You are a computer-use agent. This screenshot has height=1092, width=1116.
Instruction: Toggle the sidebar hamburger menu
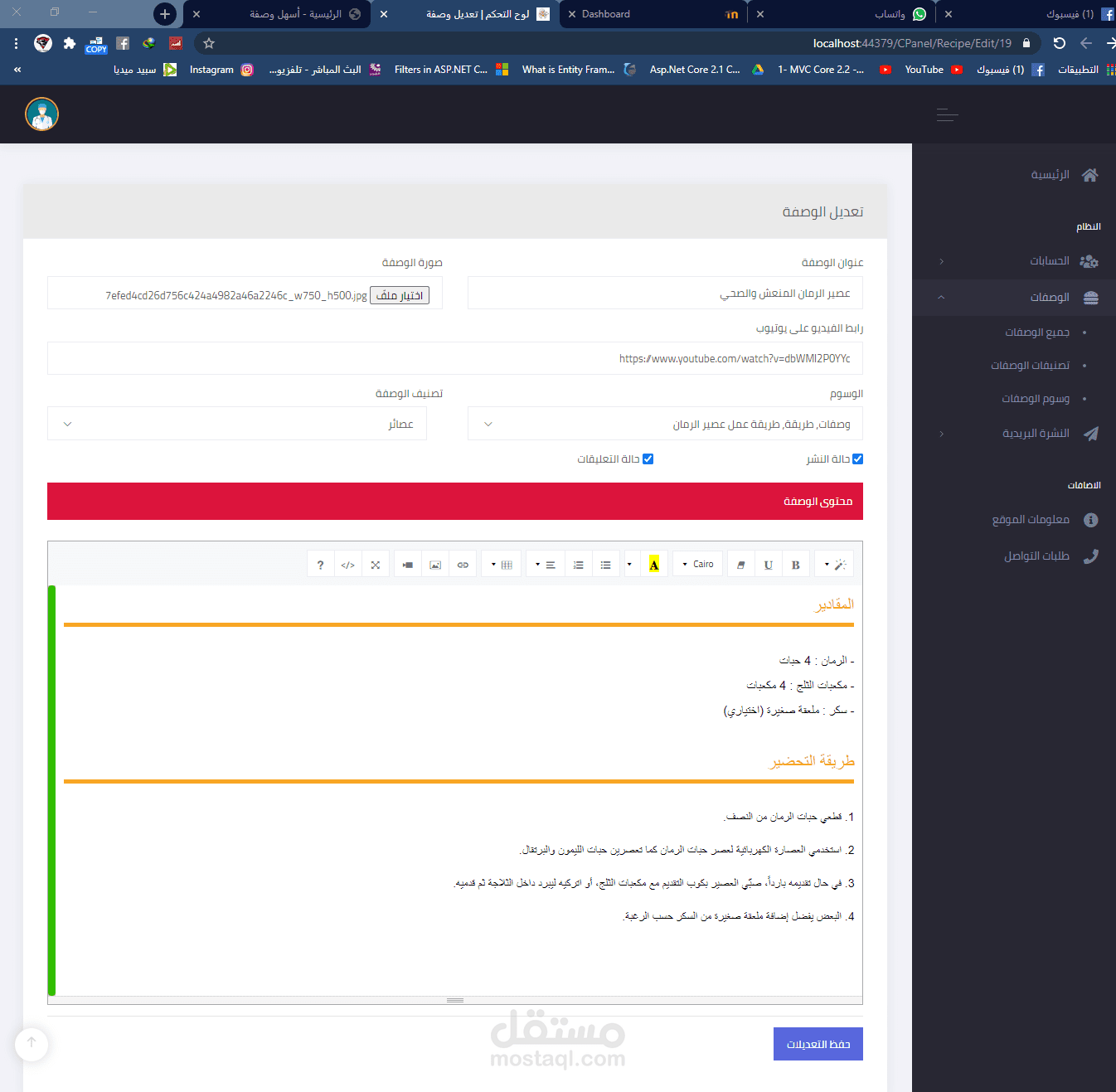(x=947, y=115)
